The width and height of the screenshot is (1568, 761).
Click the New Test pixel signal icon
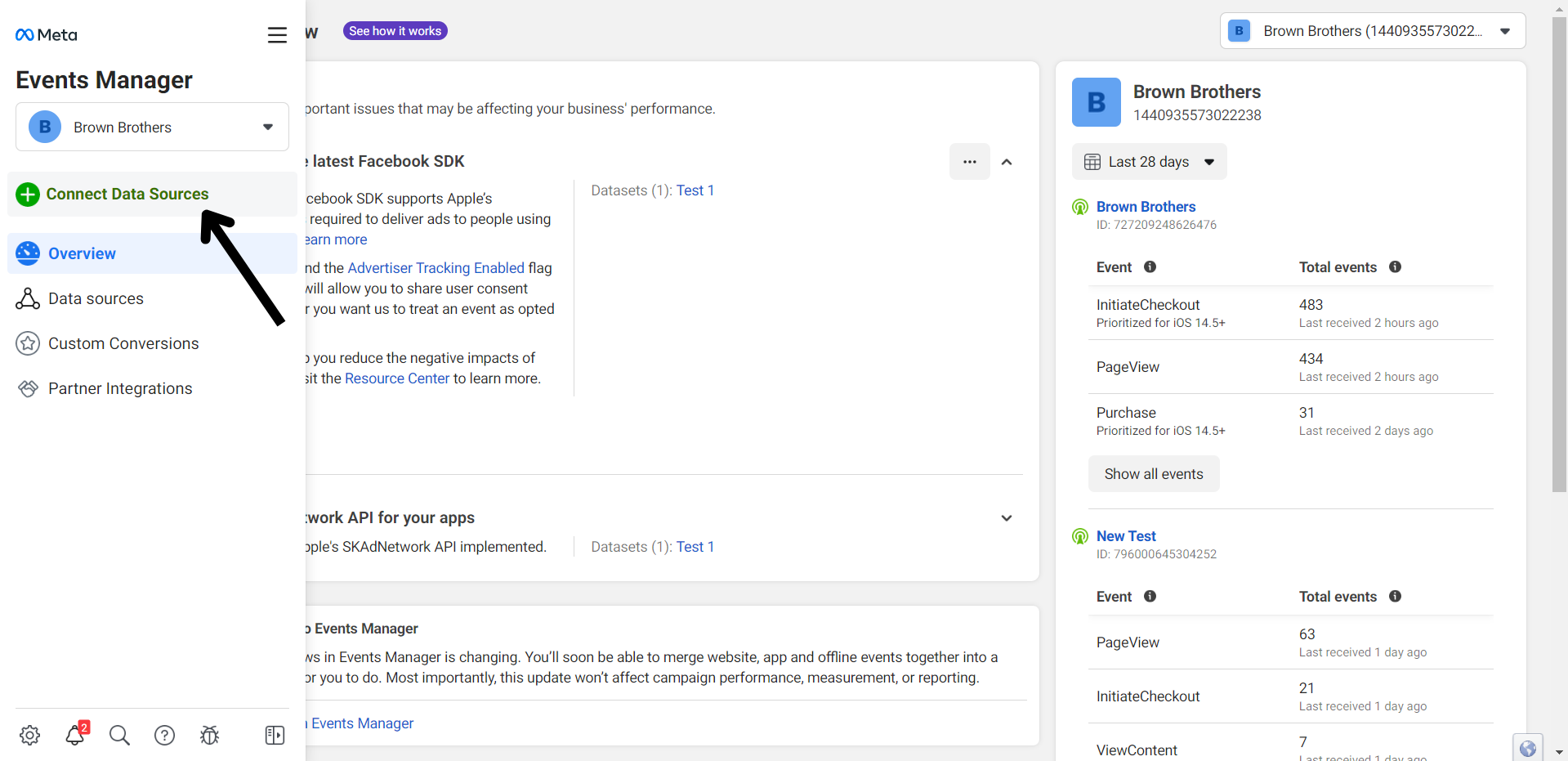pos(1080,536)
